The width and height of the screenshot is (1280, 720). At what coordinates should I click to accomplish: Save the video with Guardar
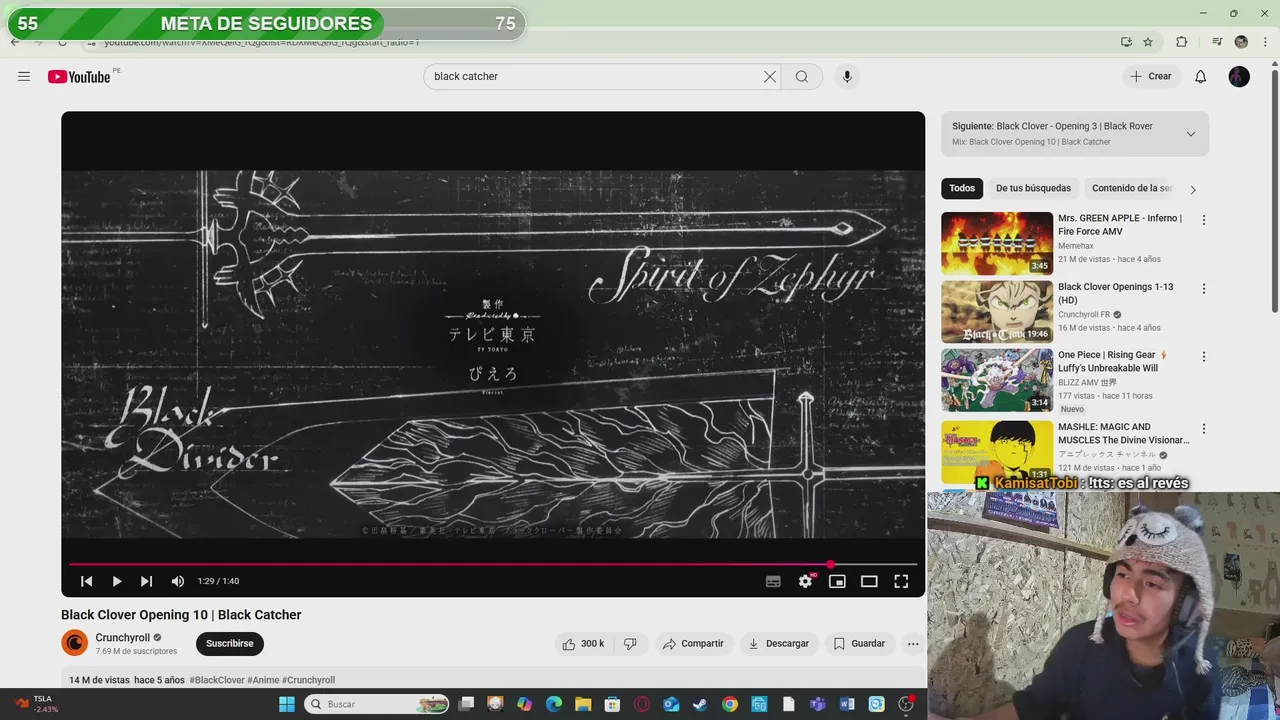point(859,644)
